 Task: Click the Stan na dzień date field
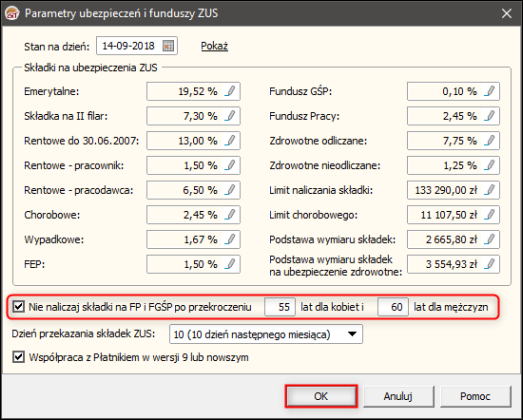coord(137,46)
